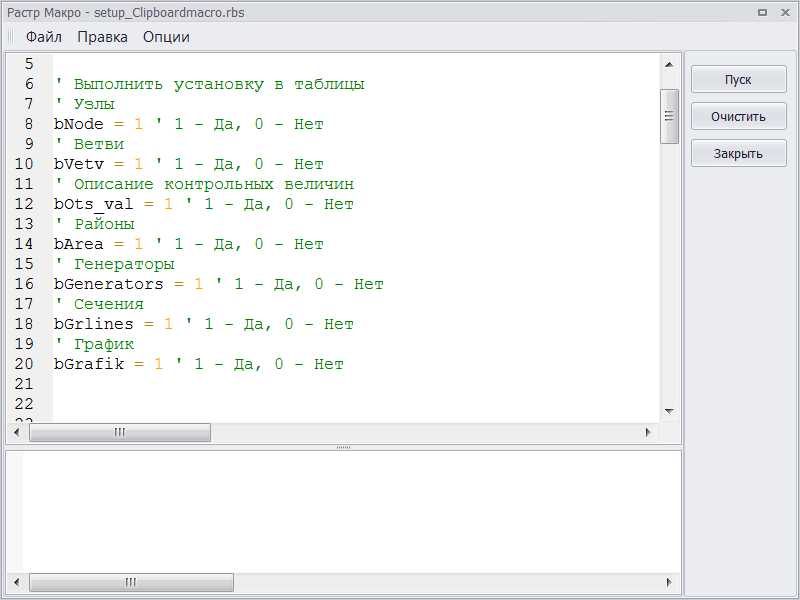
Task: Click output pane scroll right arrow
Action: 669,582
